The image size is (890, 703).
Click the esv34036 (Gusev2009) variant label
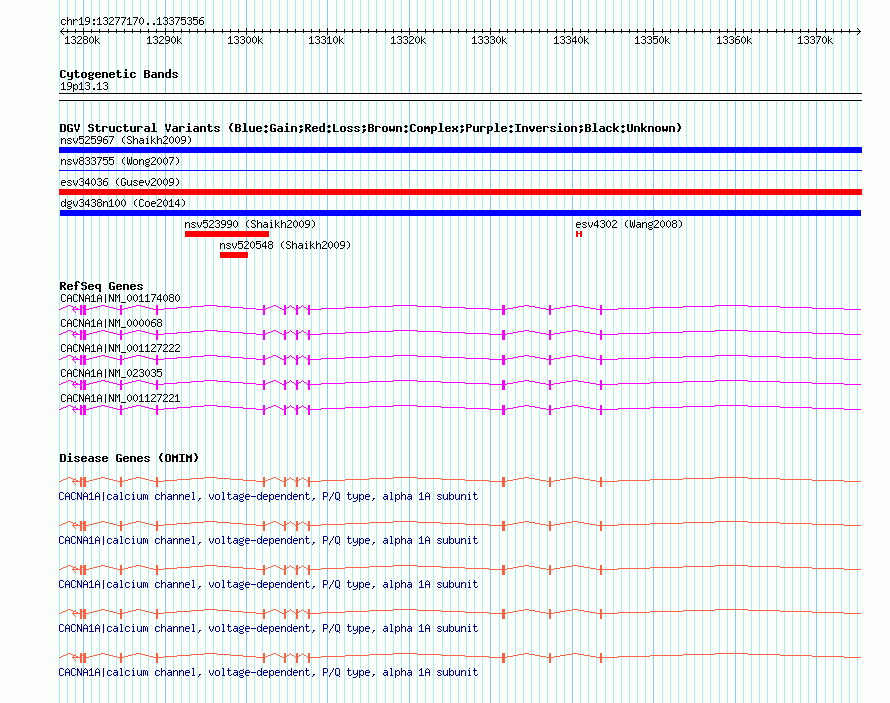(120, 182)
